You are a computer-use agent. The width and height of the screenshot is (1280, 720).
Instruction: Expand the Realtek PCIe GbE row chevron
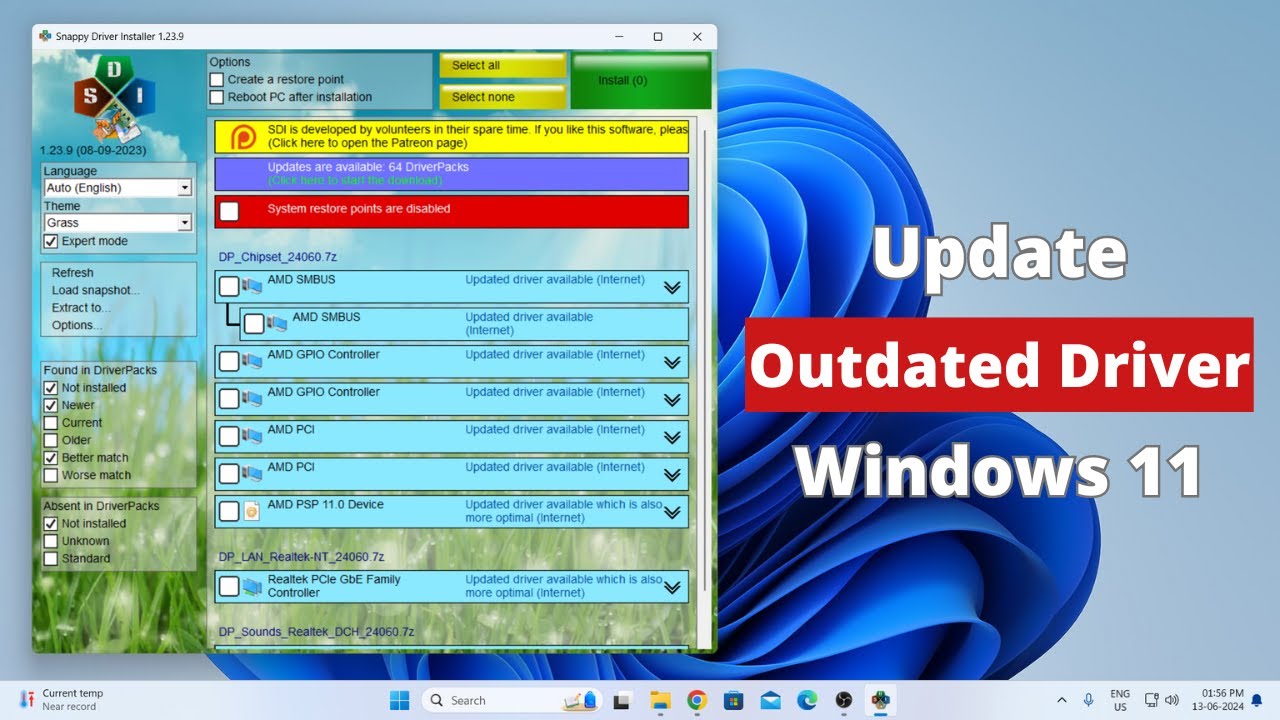tap(673, 588)
